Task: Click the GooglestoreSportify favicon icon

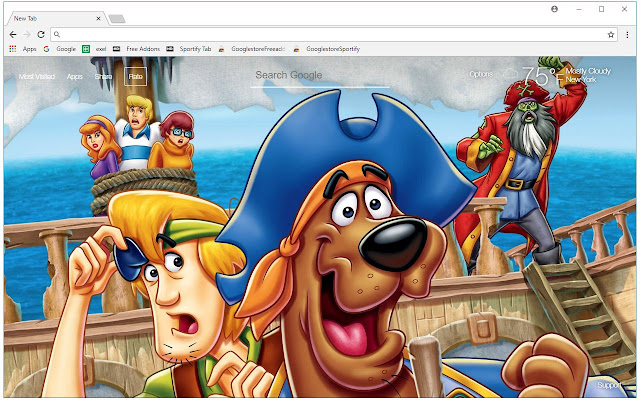Action: click(x=296, y=49)
